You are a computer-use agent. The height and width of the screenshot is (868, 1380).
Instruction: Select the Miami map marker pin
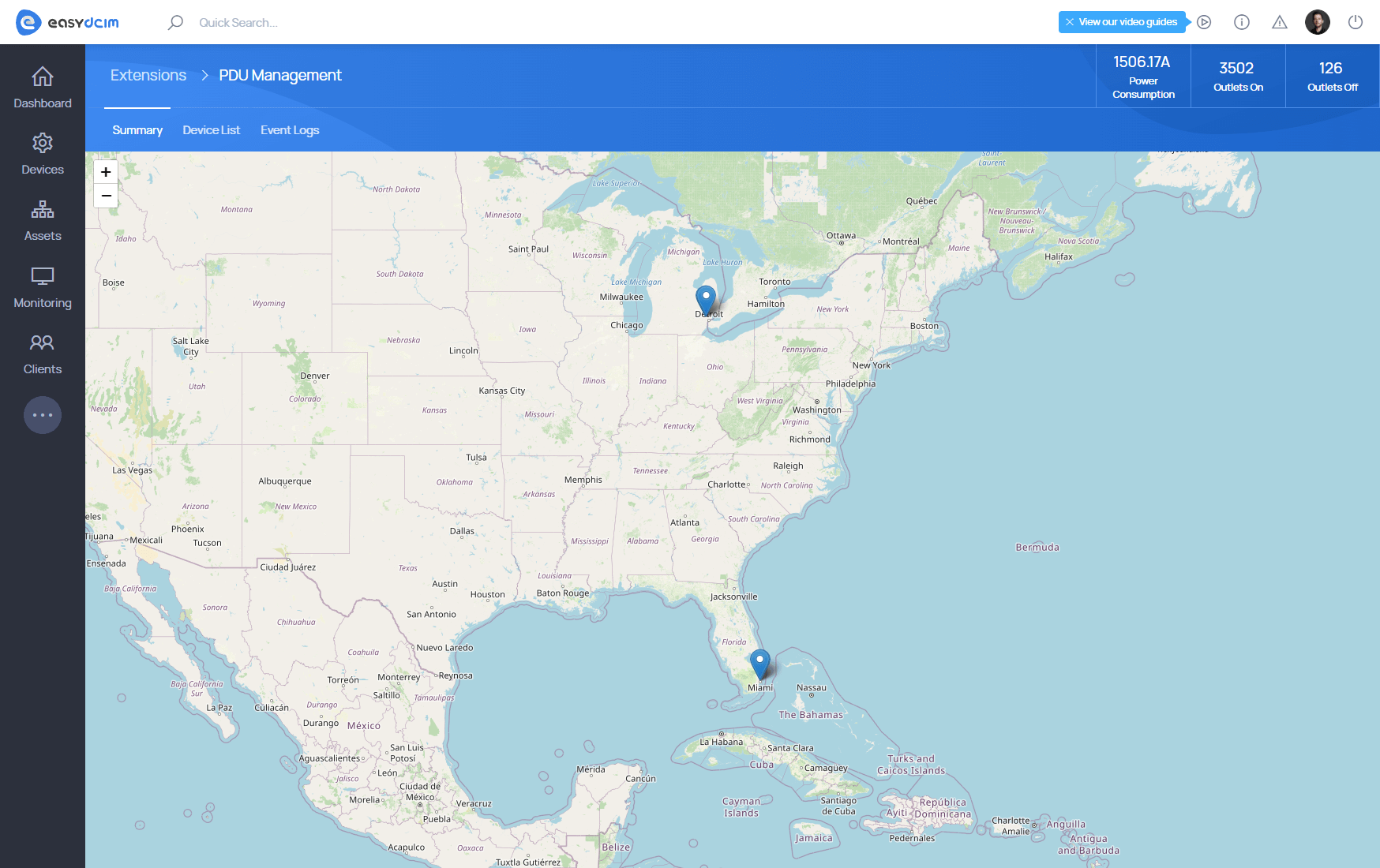click(x=759, y=664)
